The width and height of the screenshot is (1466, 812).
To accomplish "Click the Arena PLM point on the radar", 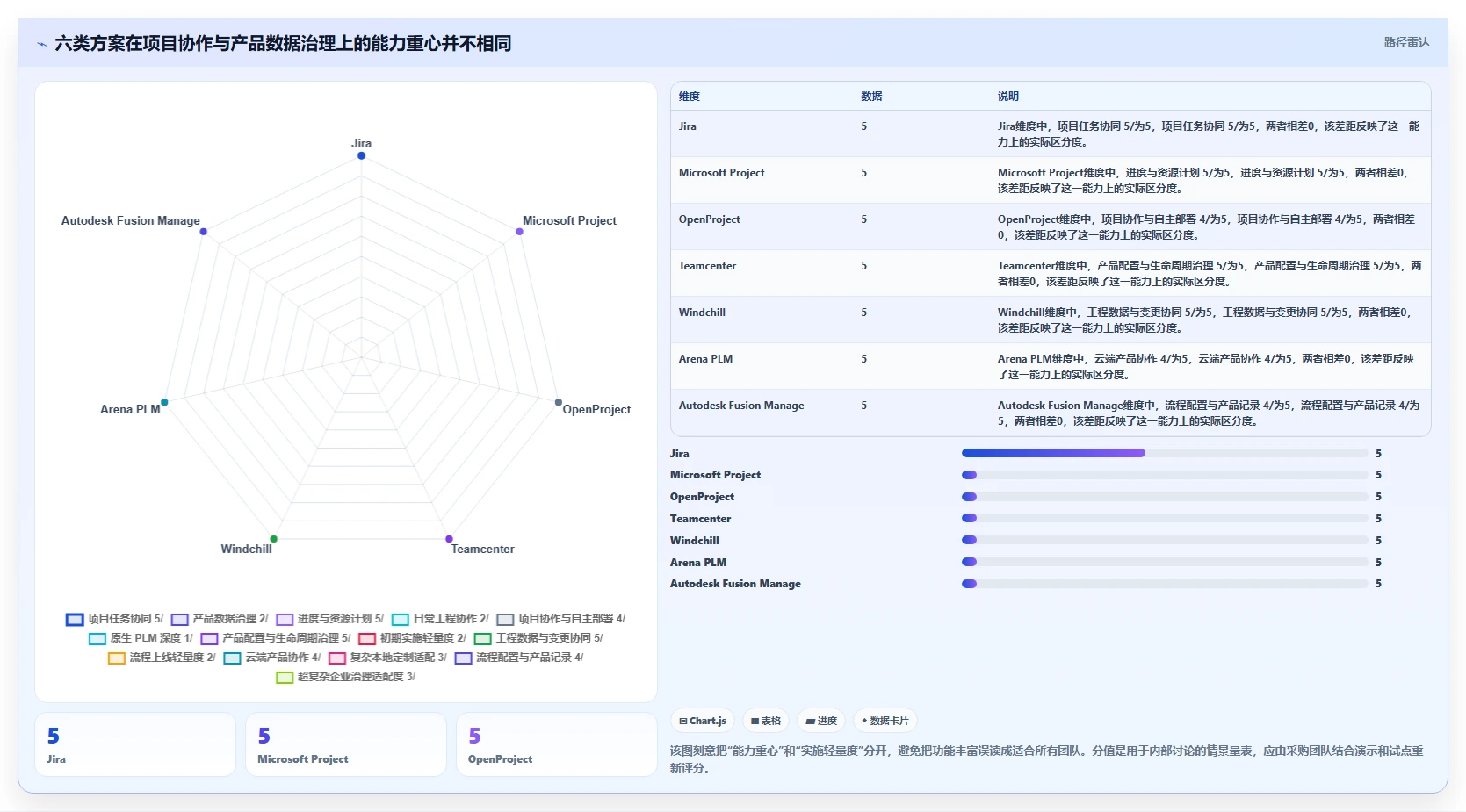I will click(x=164, y=402).
